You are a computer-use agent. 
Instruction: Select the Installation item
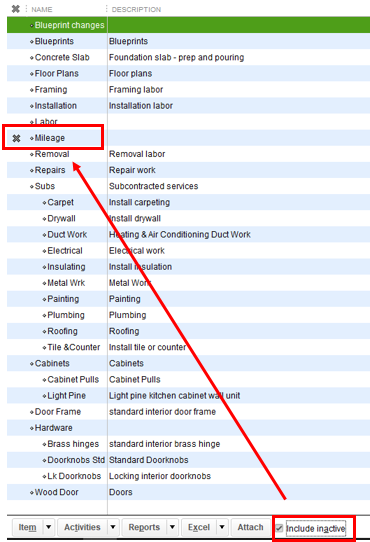(56, 106)
